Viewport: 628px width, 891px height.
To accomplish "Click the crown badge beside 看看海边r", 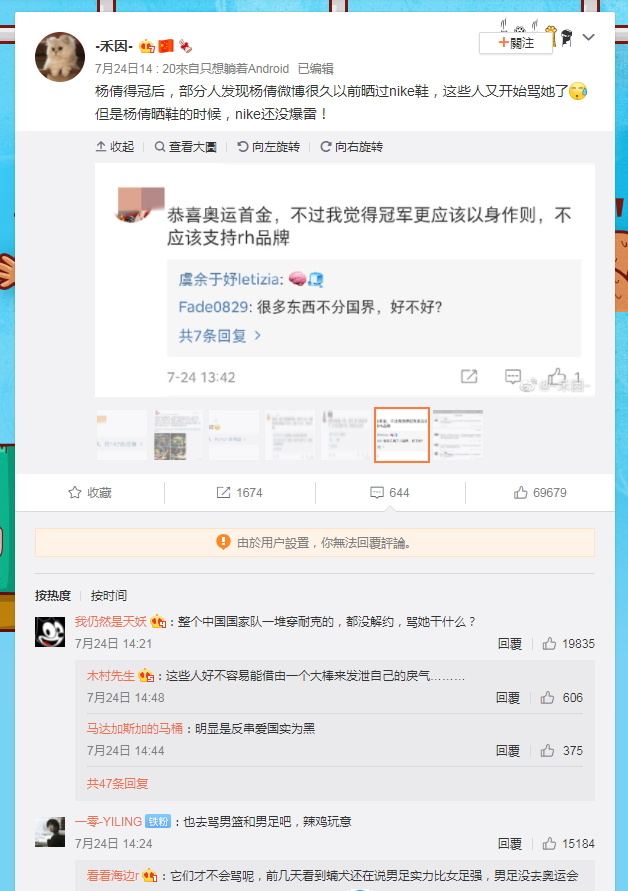I will click(149, 876).
